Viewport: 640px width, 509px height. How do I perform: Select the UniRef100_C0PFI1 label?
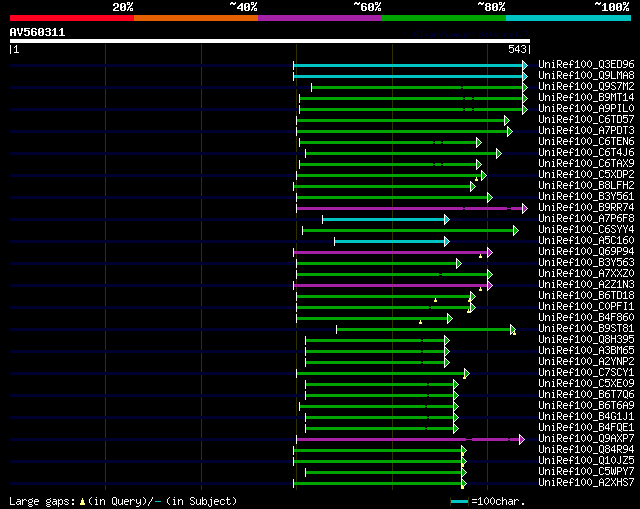(586, 307)
